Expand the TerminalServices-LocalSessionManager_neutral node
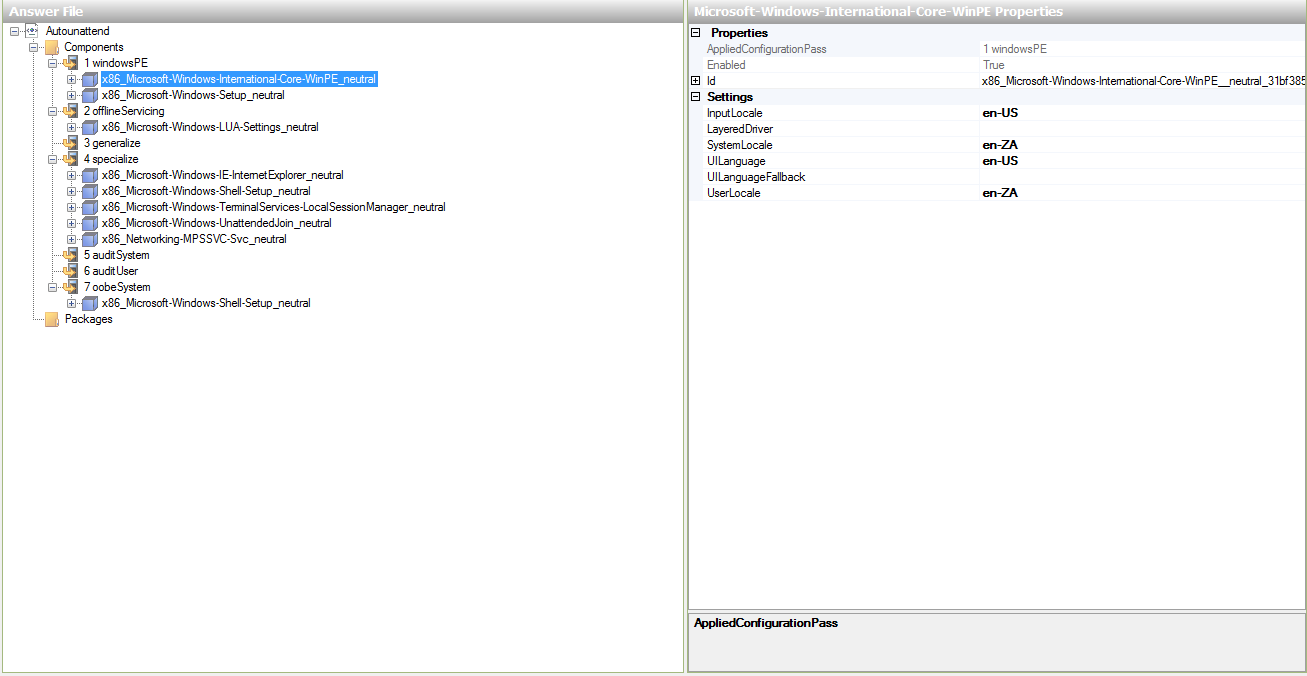 pyautogui.click(x=71, y=207)
